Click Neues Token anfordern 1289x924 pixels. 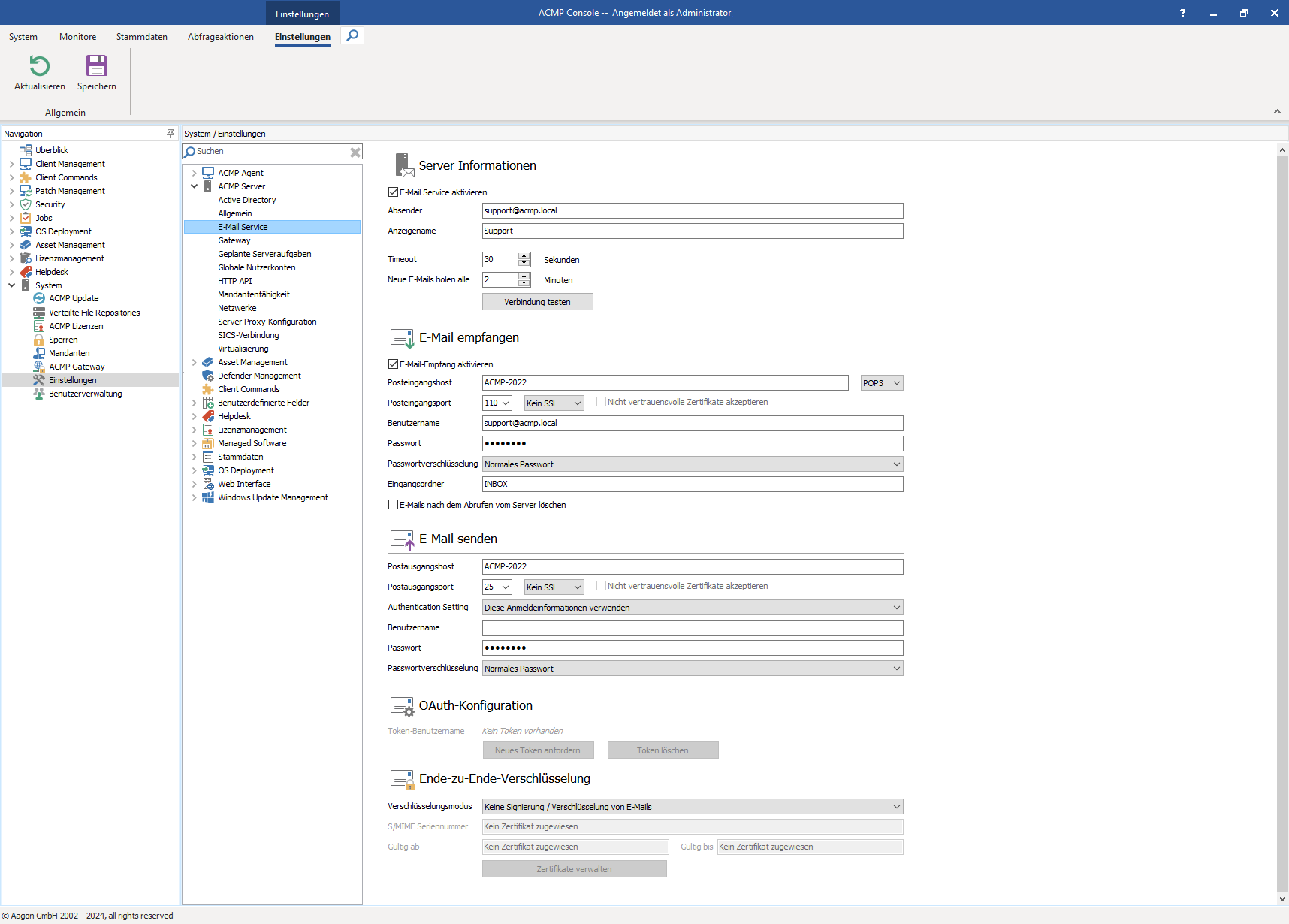click(x=538, y=750)
